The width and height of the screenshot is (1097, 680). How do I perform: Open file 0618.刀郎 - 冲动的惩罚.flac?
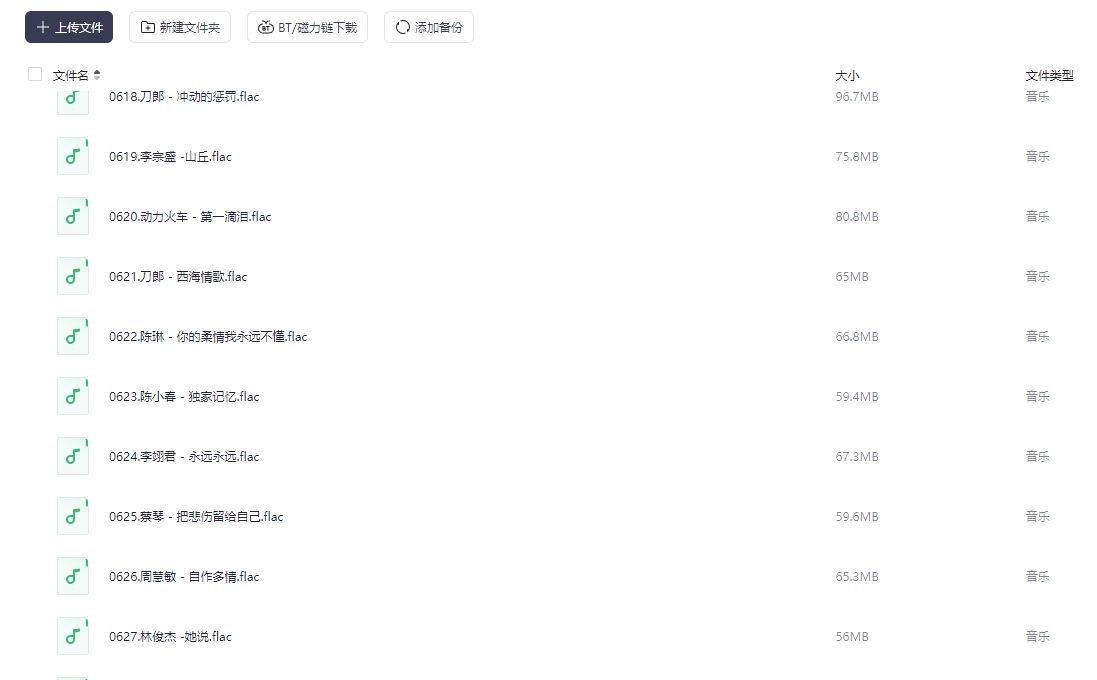tap(184, 97)
